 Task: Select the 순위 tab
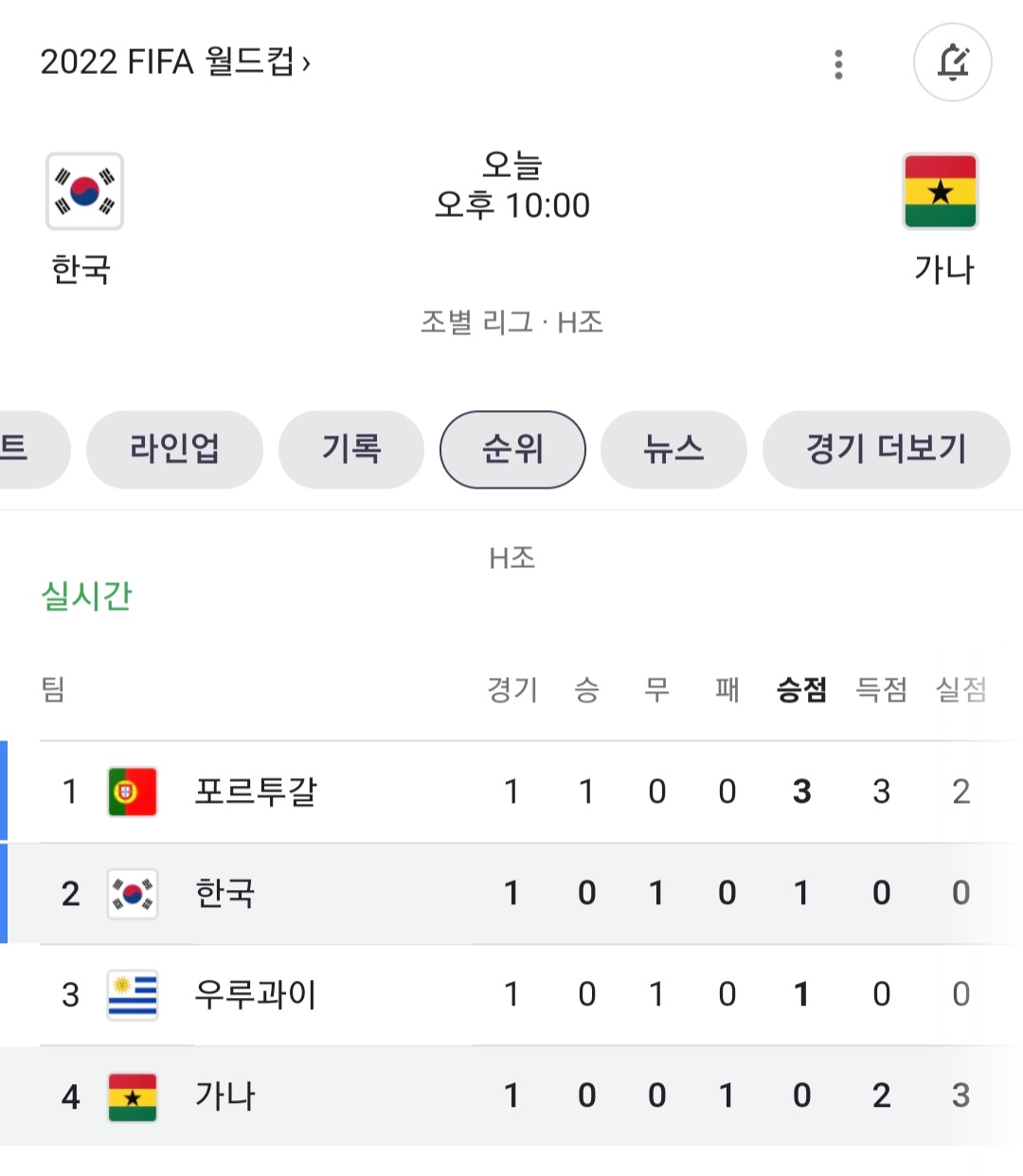click(512, 449)
